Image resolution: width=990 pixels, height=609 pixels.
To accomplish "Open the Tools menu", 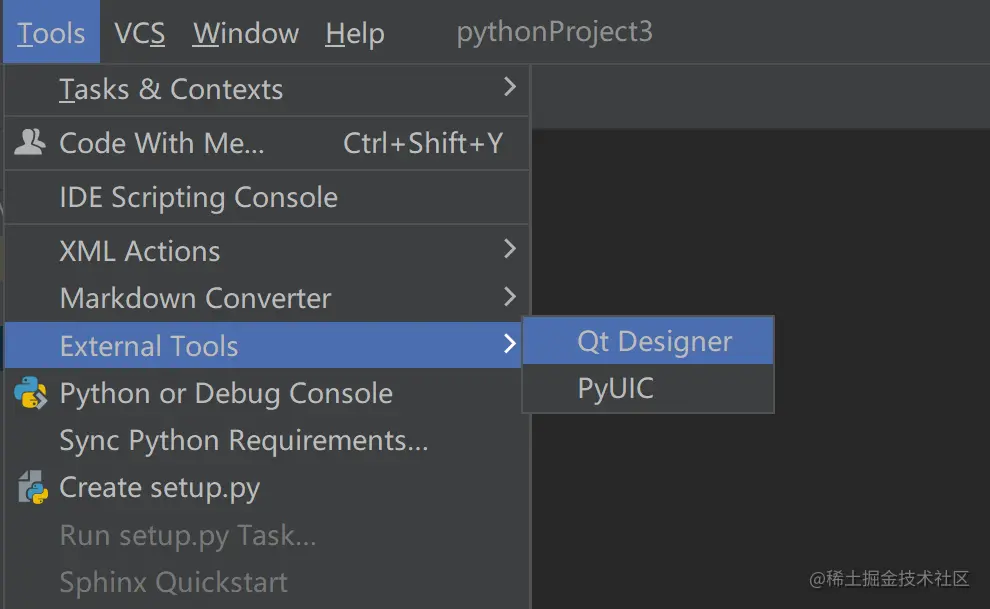I will pyautogui.click(x=51, y=33).
